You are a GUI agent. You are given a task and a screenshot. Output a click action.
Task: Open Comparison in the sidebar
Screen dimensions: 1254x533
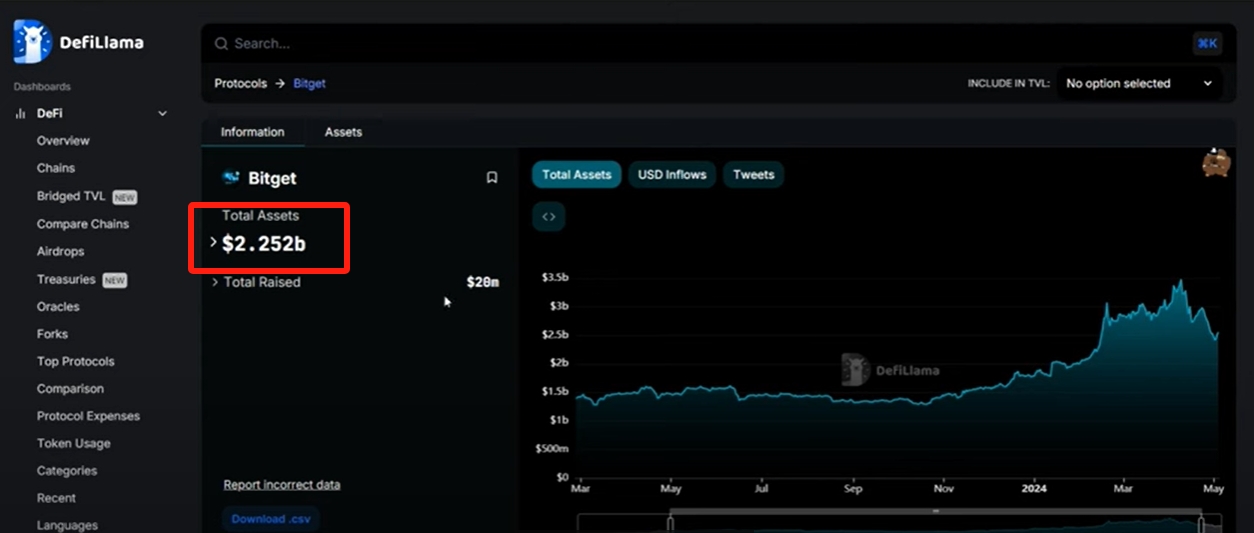[70, 389]
